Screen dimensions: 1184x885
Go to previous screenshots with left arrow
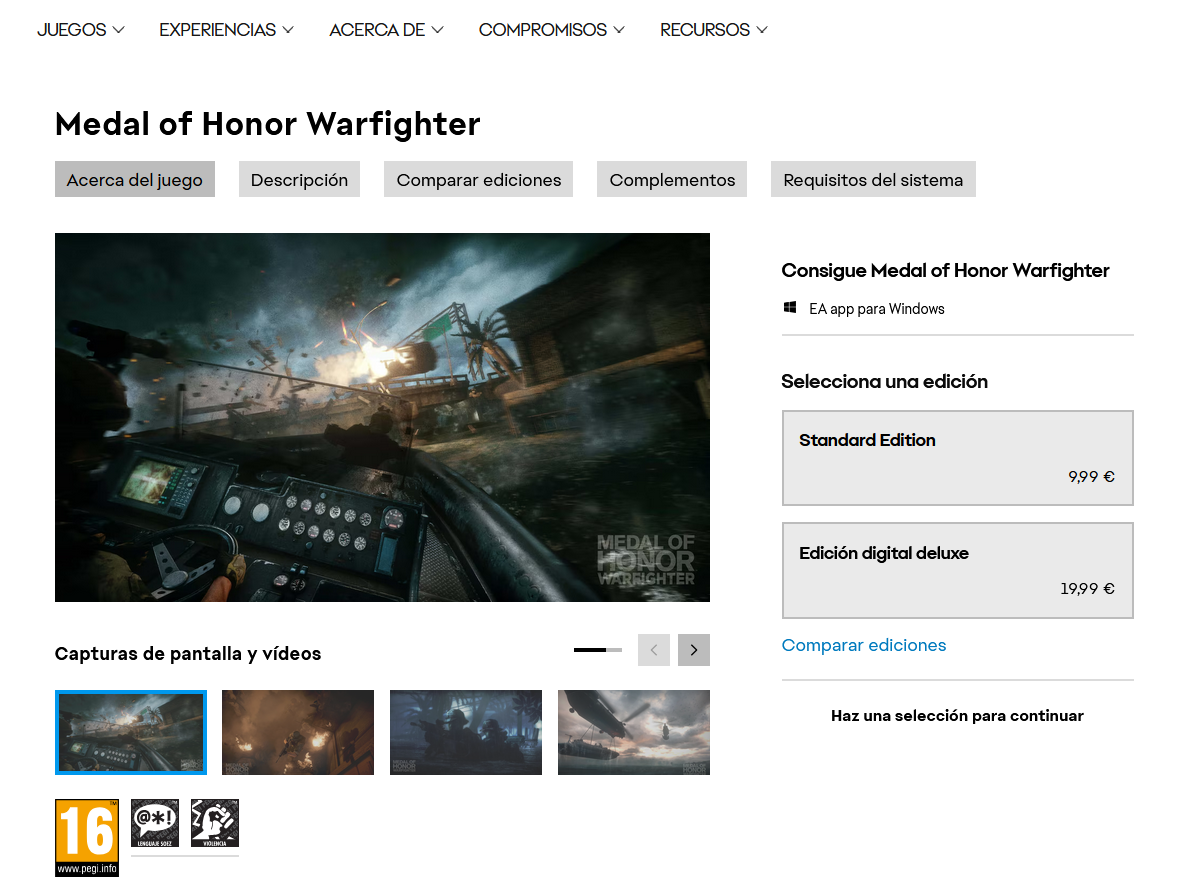point(654,650)
